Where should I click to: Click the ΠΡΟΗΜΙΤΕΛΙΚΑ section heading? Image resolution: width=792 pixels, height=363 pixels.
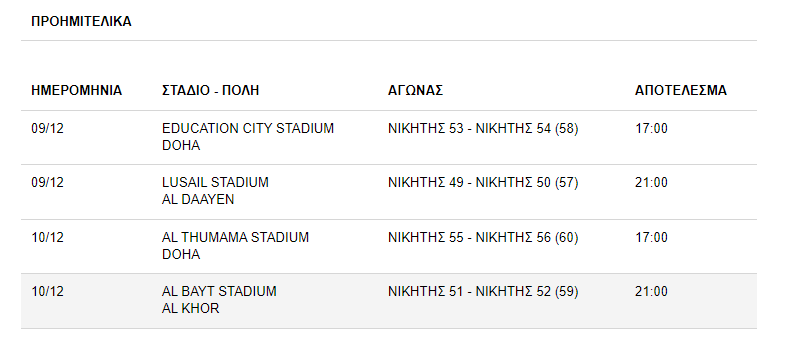81,21
